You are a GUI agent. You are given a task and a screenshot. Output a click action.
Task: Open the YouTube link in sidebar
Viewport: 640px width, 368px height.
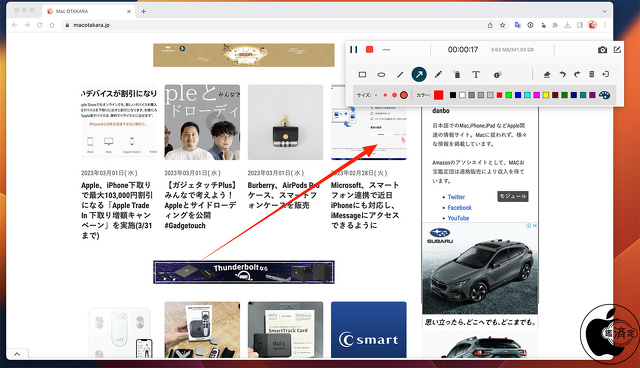pos(458,218)
